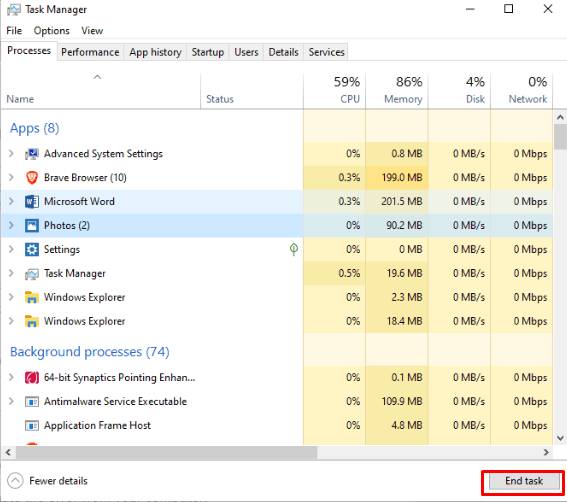This screenshot has width=567, height=502.
Task: Click the Apps (8) group heading
Action: tap(34, 128)
